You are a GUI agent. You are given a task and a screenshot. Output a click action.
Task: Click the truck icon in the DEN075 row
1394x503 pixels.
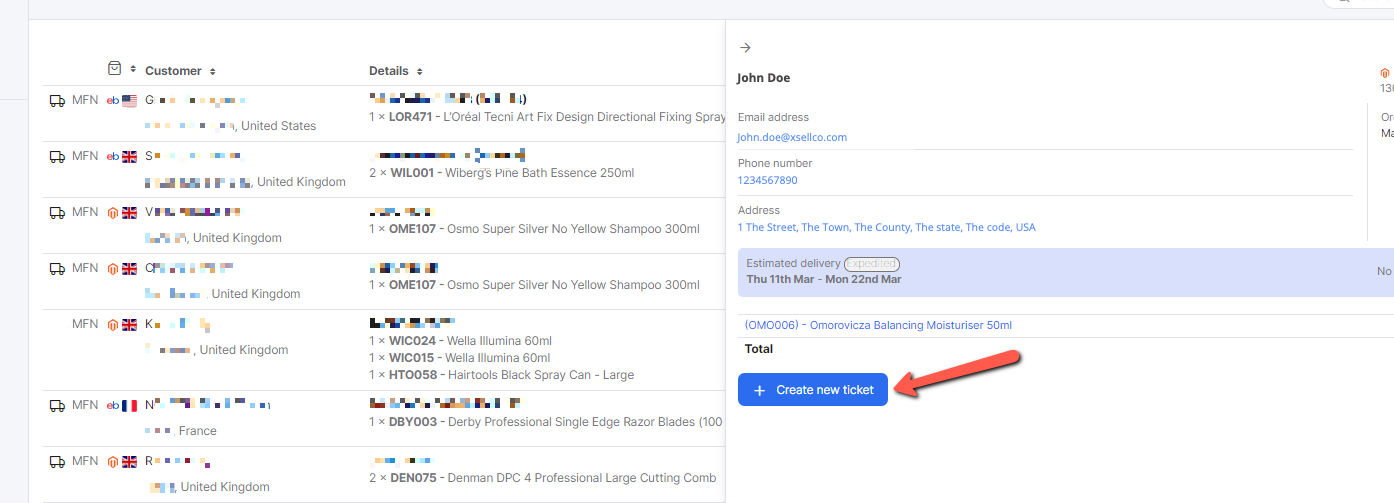[x=57, y=461]
